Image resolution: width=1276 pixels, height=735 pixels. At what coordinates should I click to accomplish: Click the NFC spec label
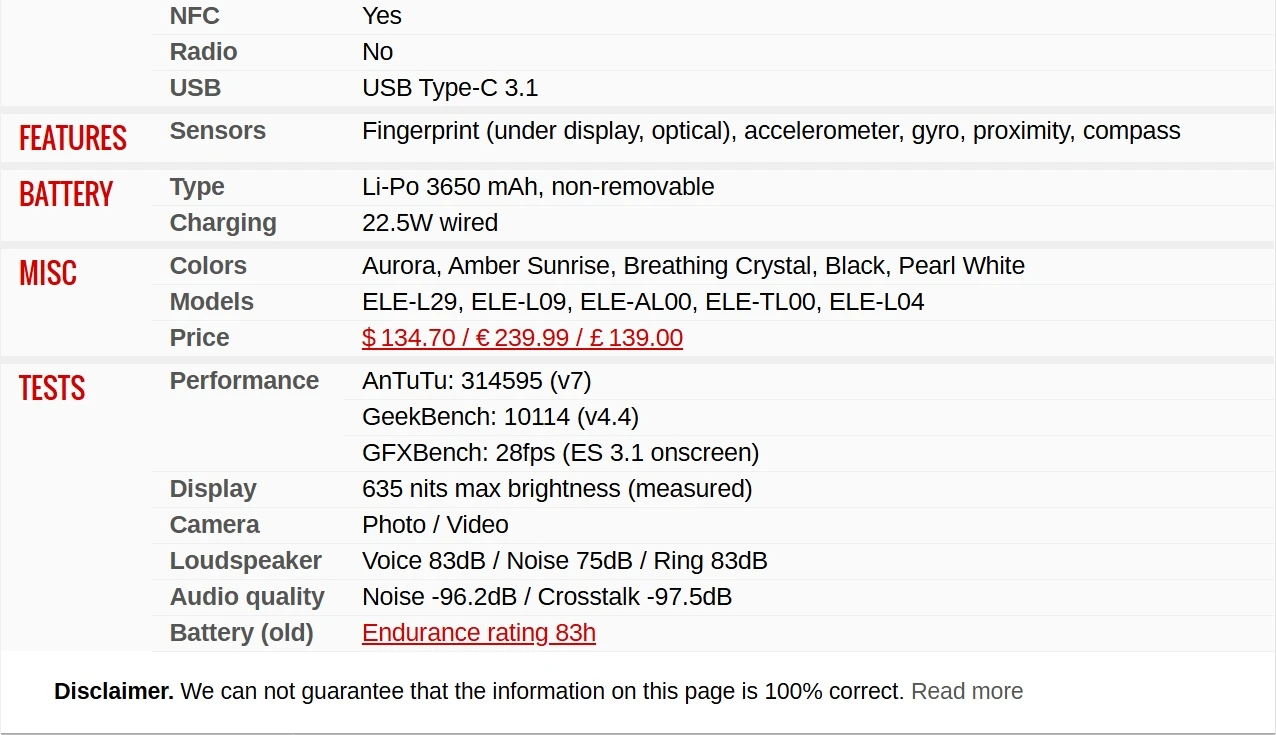195,16
